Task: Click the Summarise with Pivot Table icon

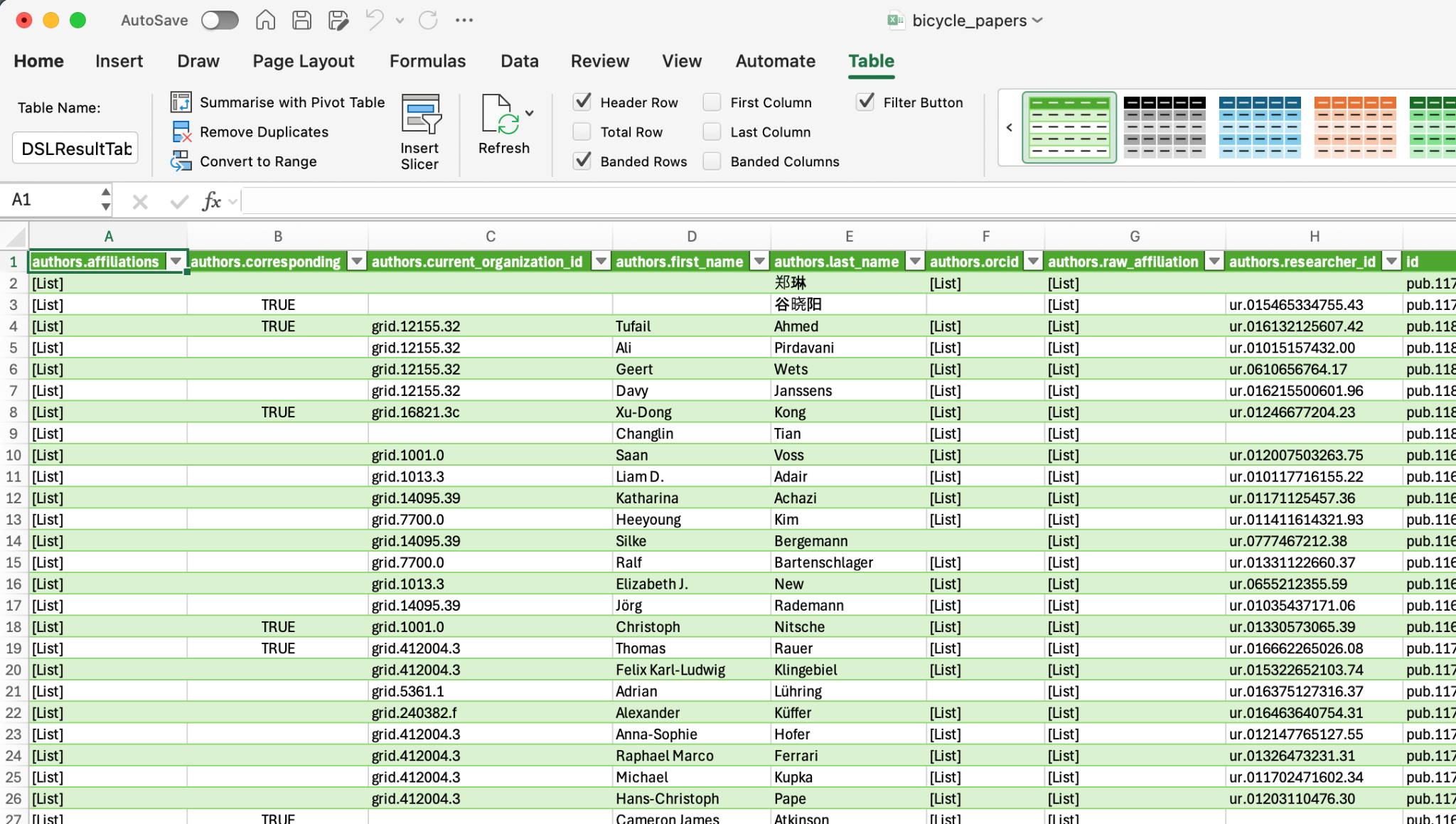Action: [181, 102]
